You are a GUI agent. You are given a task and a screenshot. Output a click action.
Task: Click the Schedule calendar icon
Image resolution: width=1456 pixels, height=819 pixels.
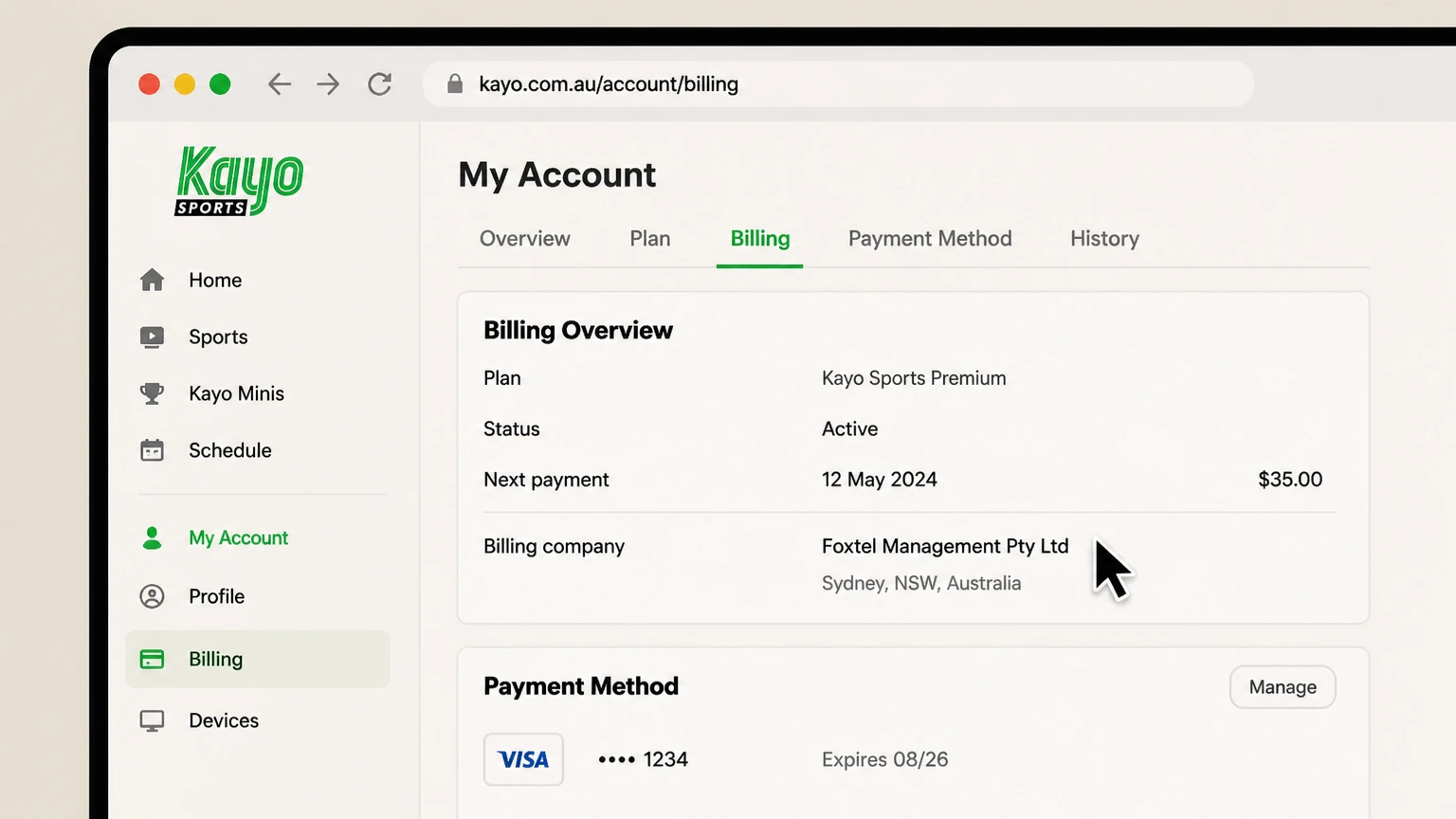pyautogui.click(x=152, y=450)
